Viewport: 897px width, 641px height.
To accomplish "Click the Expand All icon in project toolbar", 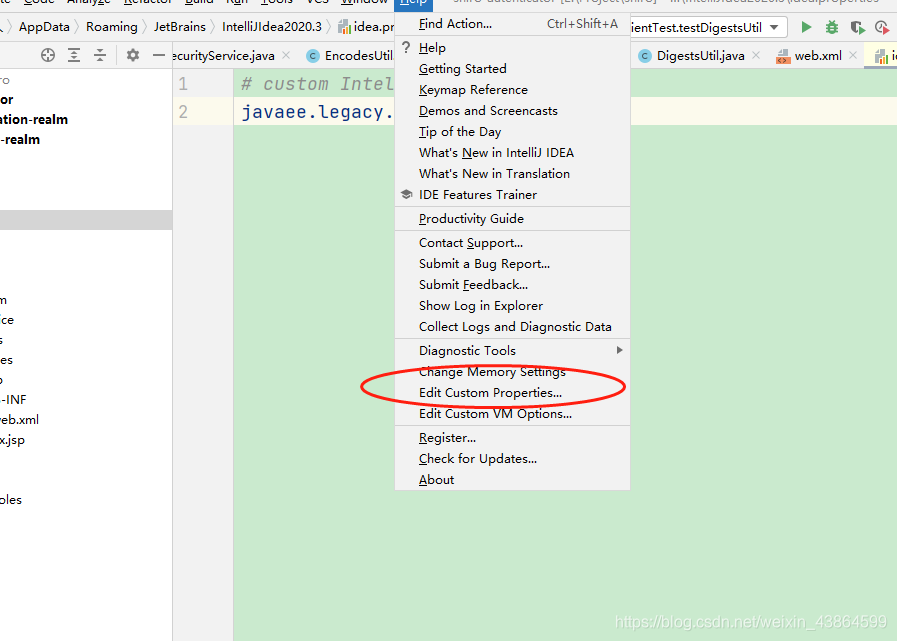I will click(x=74, y=55).
